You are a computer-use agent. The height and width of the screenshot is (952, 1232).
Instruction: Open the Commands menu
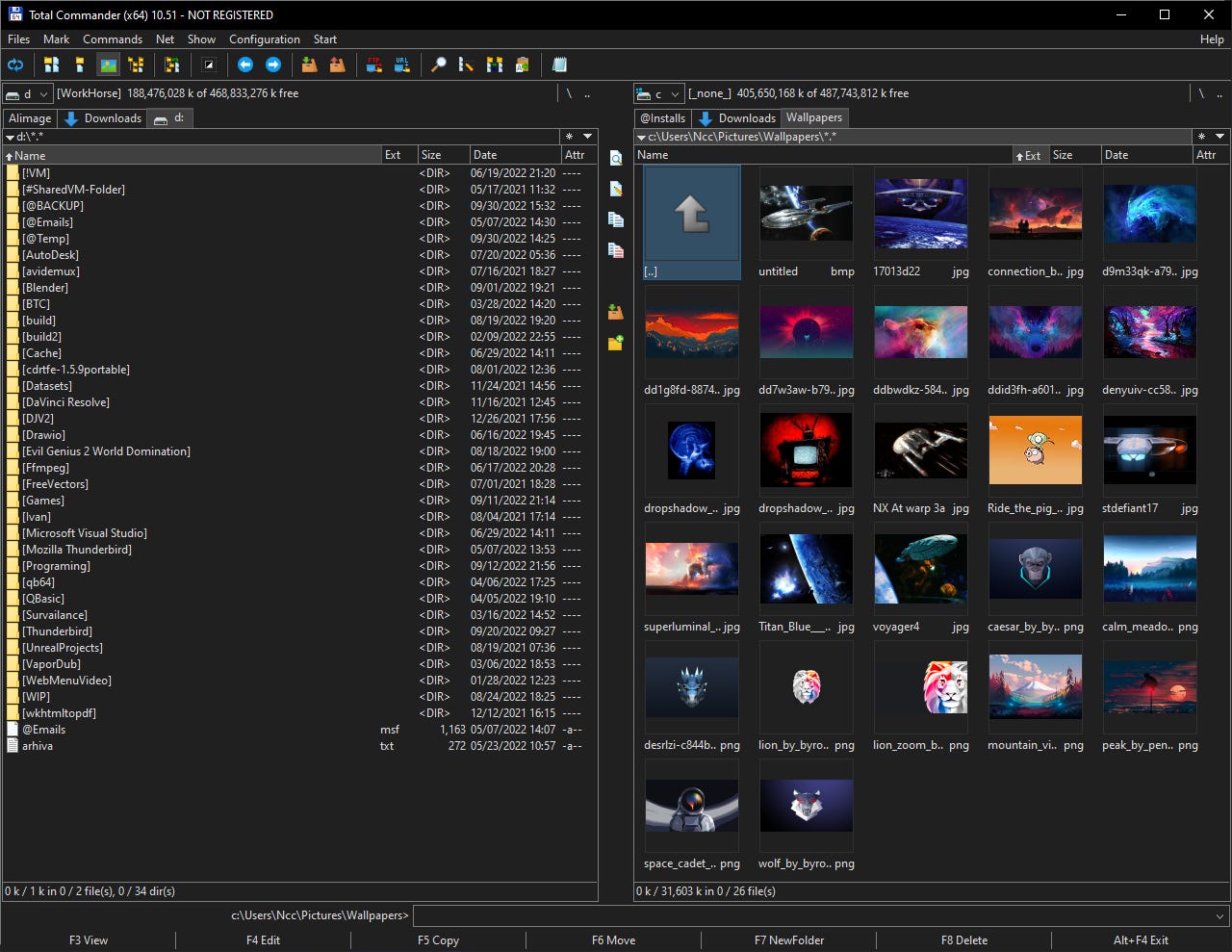(x=113, y=39)
